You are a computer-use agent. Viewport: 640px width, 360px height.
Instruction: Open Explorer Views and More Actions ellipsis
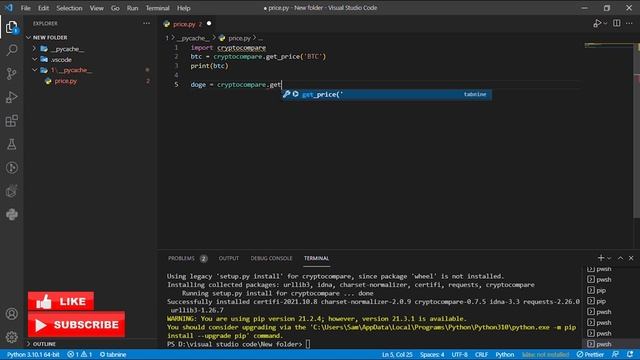point(146,23)
